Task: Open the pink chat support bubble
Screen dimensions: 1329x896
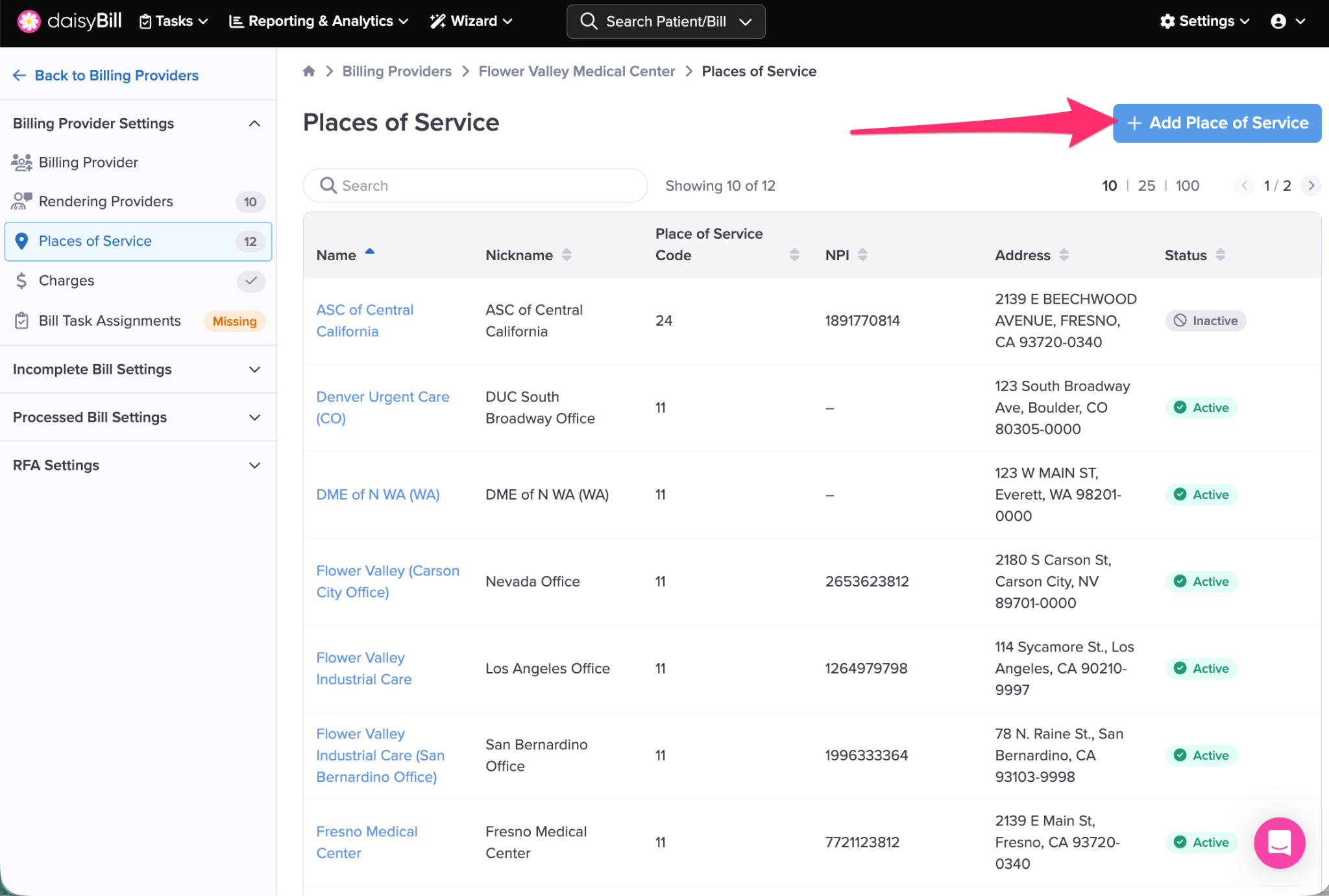Action: (1278, 842)
